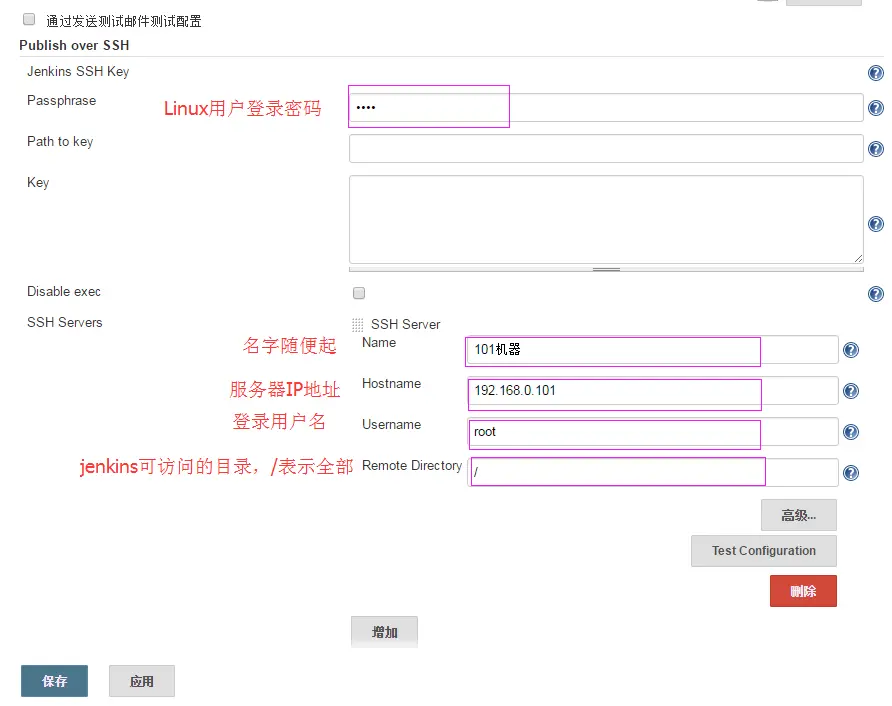Click inside the Key textarea
The width and height of the screenshot is (892, 706).
click(x=606, y=220)
